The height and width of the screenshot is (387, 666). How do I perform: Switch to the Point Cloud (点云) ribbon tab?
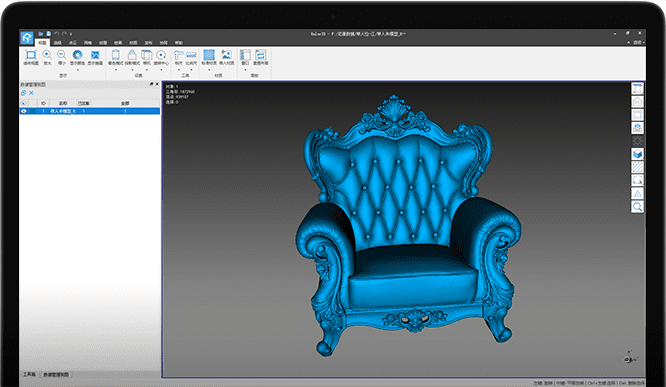(73, 42)
